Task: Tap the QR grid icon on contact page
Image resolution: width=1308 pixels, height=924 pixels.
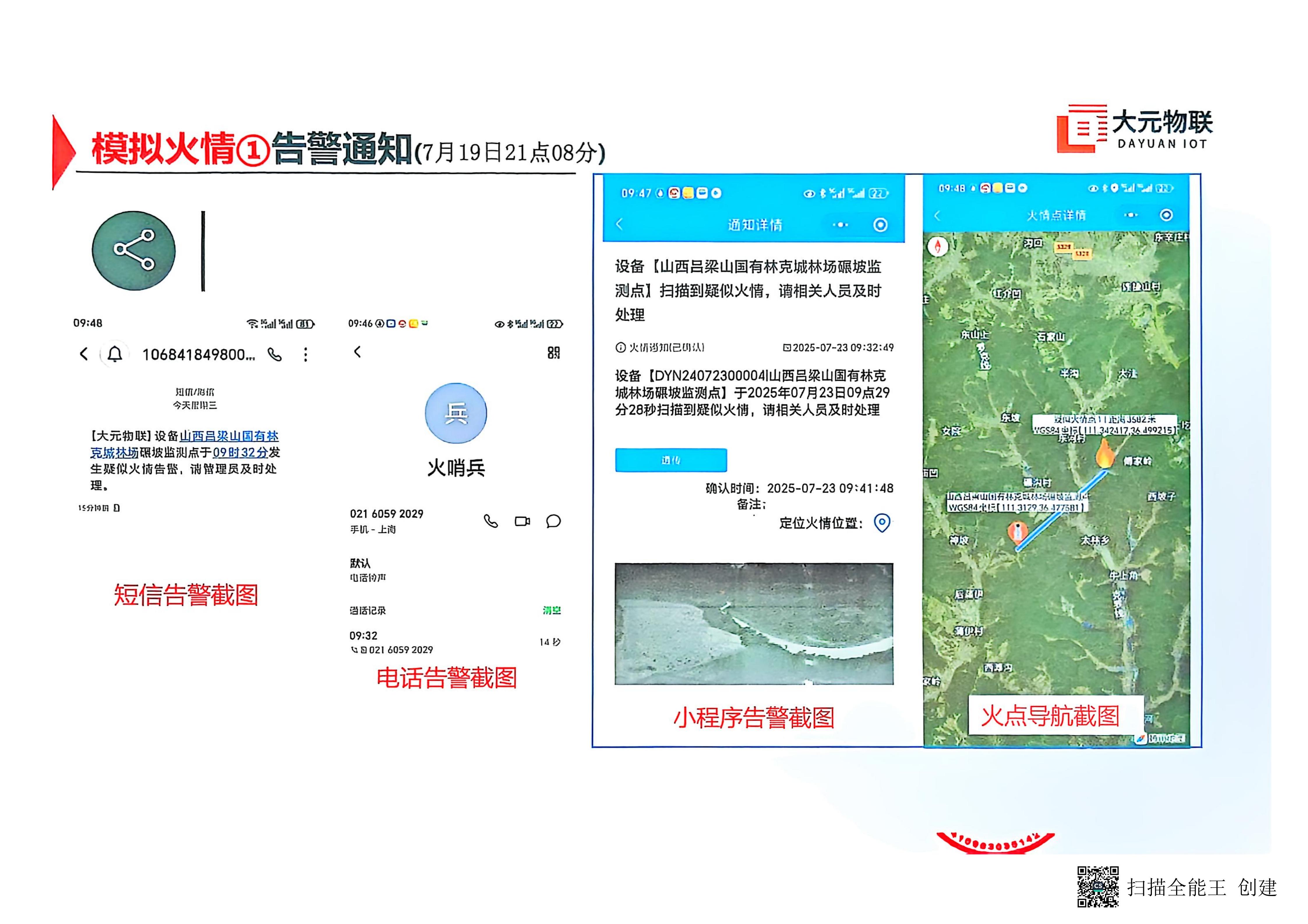Action: coord(553,353)
